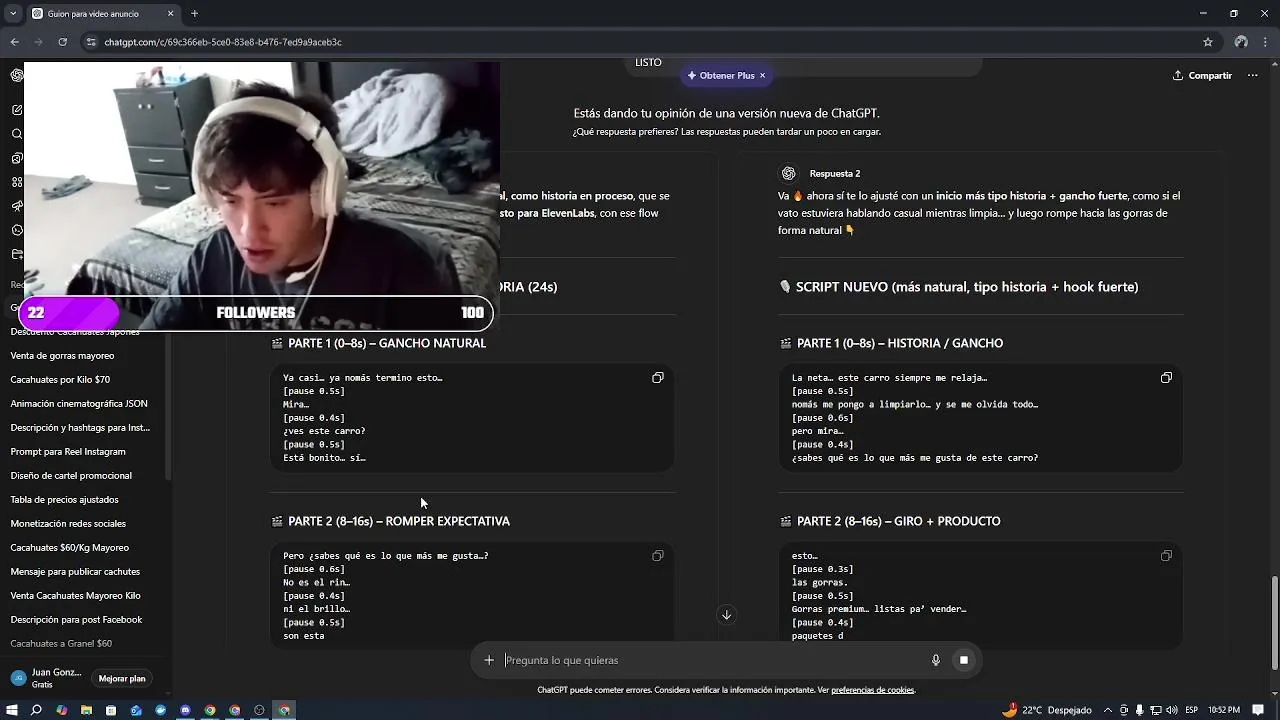1280x720 pixels.
Task: Open the site information icon in address bar
Action: click(x=91, y=42)
